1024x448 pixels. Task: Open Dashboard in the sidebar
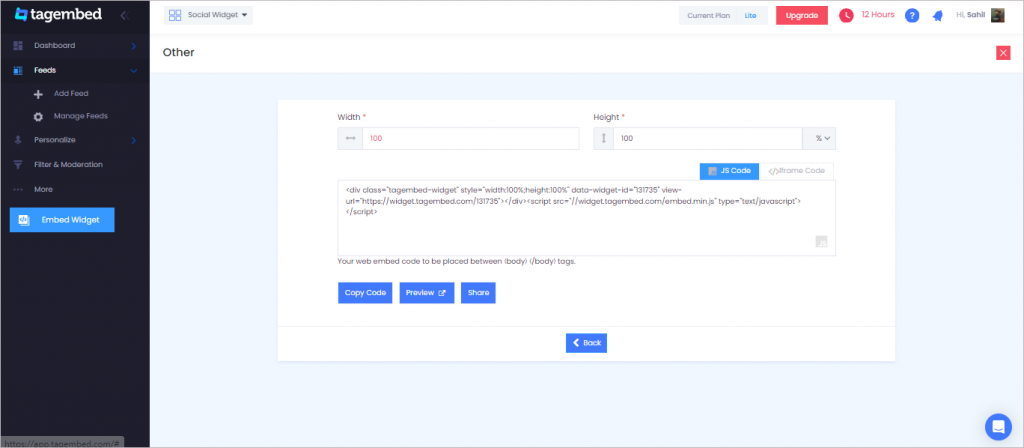pos(54,46)
